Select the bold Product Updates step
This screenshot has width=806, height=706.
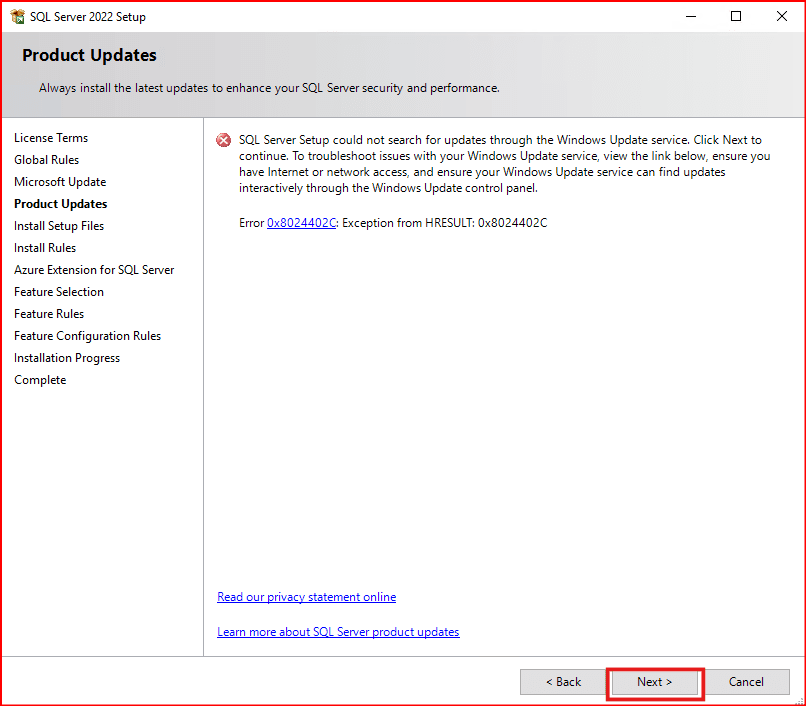coord(60,204)
